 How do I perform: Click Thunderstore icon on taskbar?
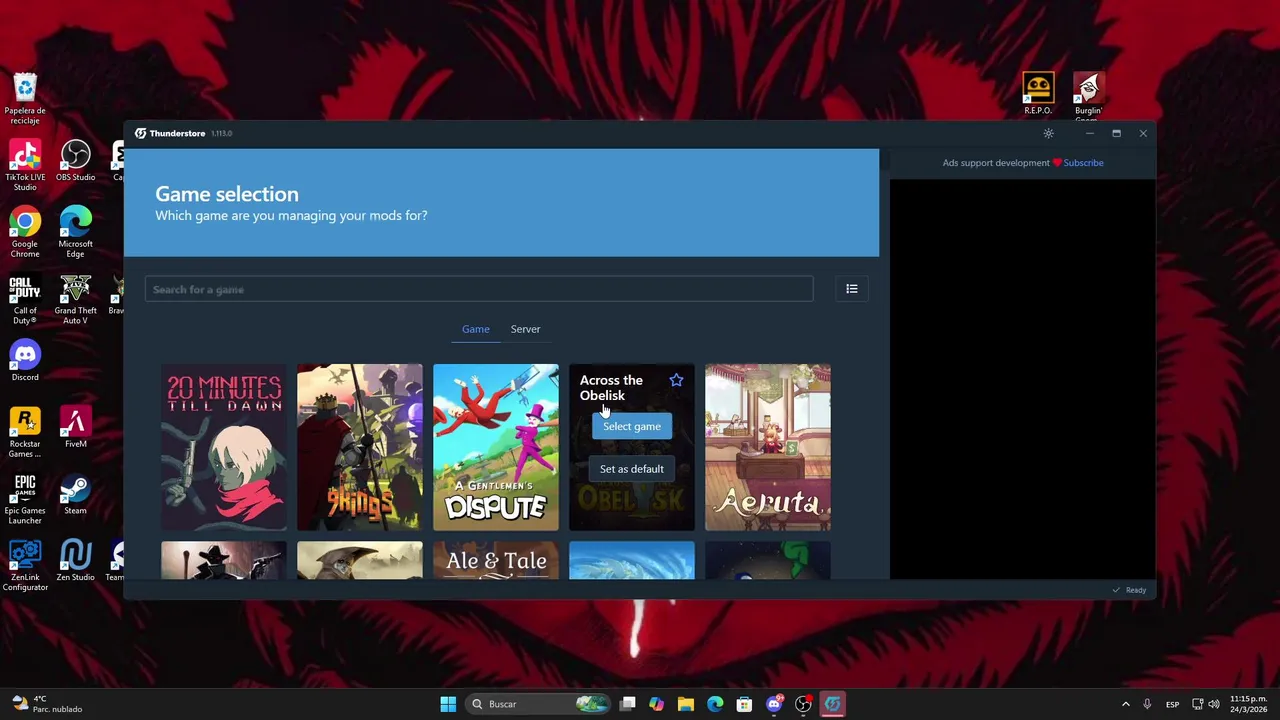[832, 704]
